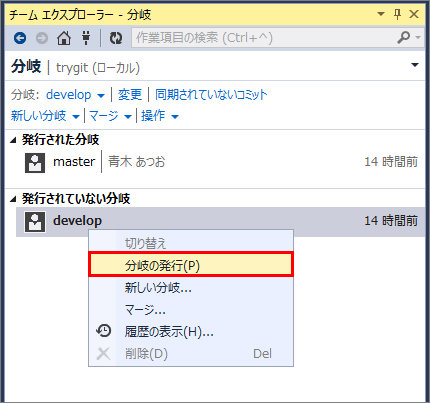Click the master branch avatar icon
This screenshot has height=403, width=430.
[35, 163]
